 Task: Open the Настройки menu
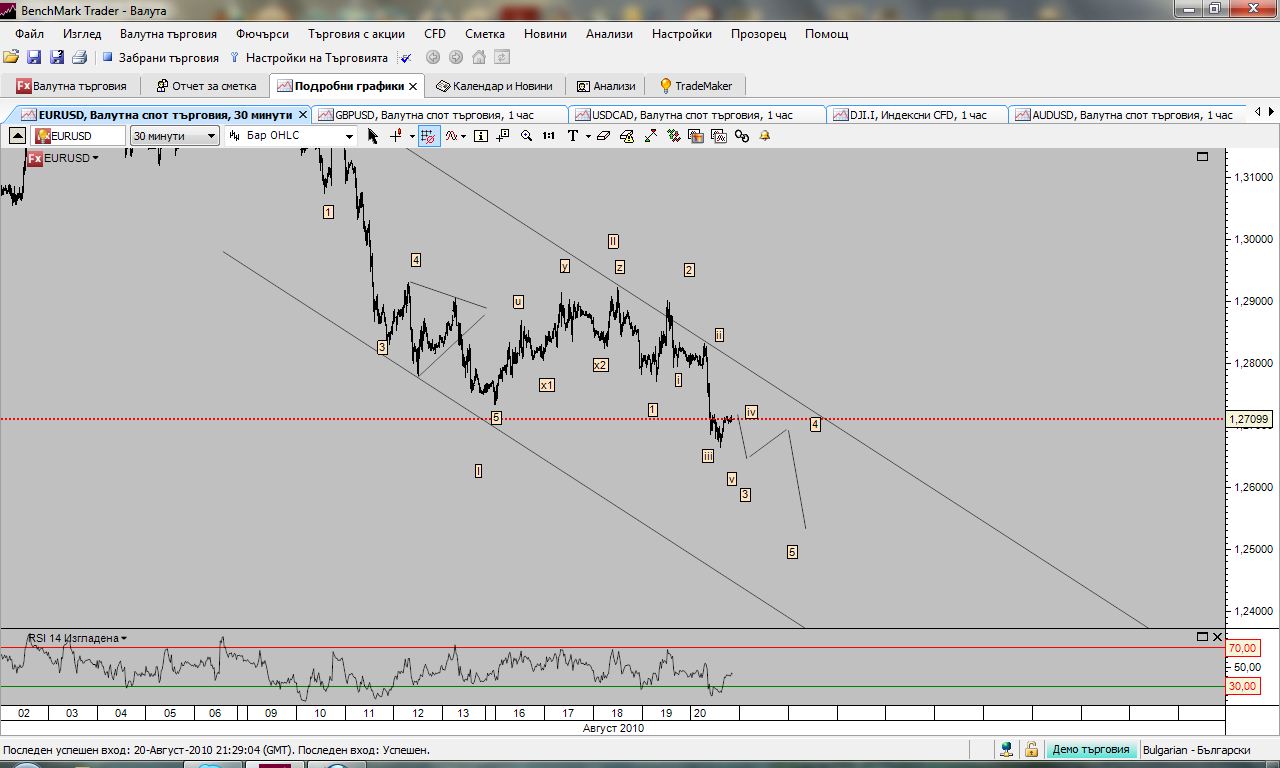[682, 34]
